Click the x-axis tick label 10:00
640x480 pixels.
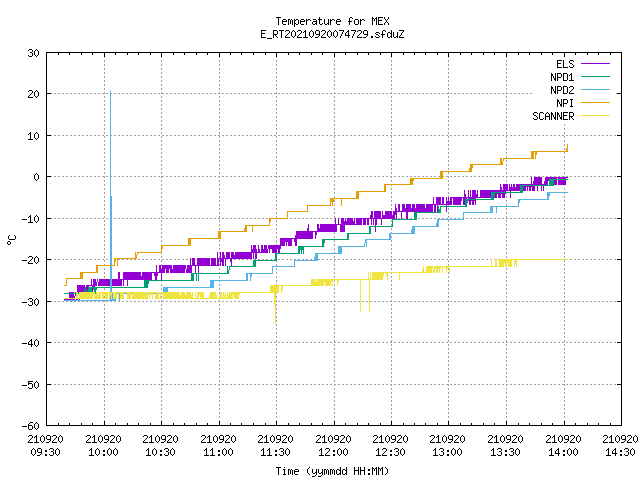click(x=104, y=452)
